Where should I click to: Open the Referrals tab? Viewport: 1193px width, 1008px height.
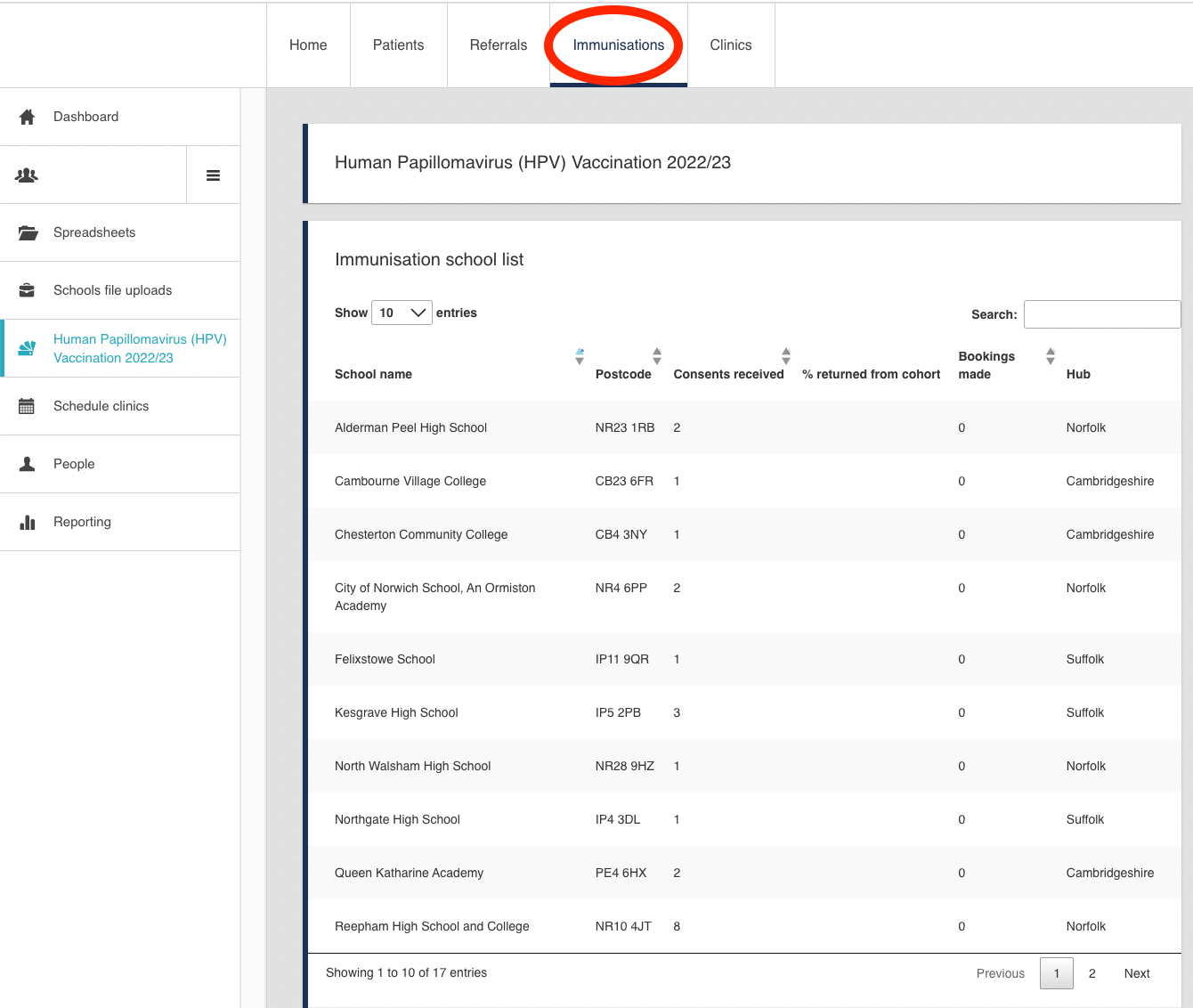(x=498, y=45)
